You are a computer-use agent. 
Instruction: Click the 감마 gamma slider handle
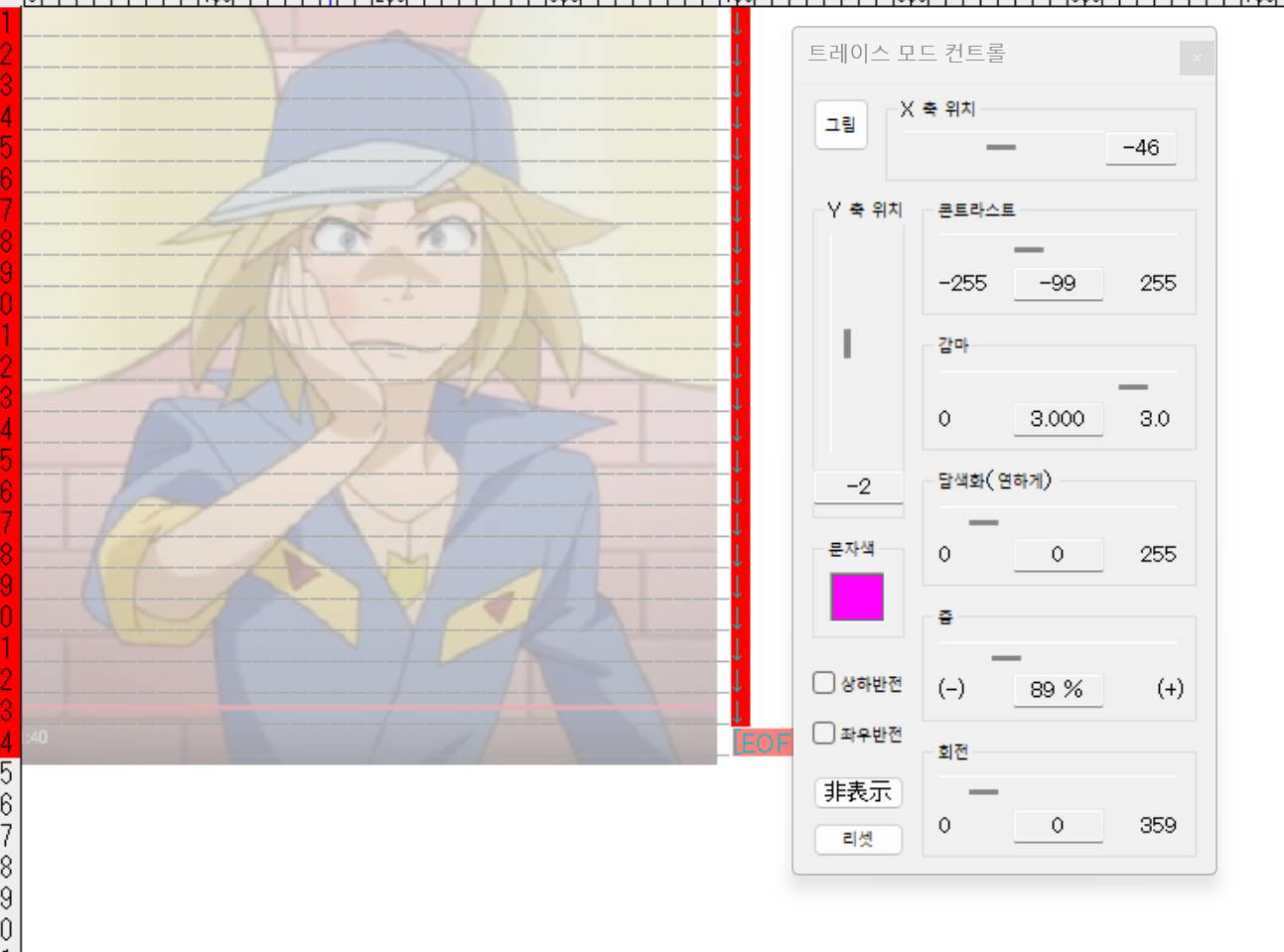(1132, 386)
